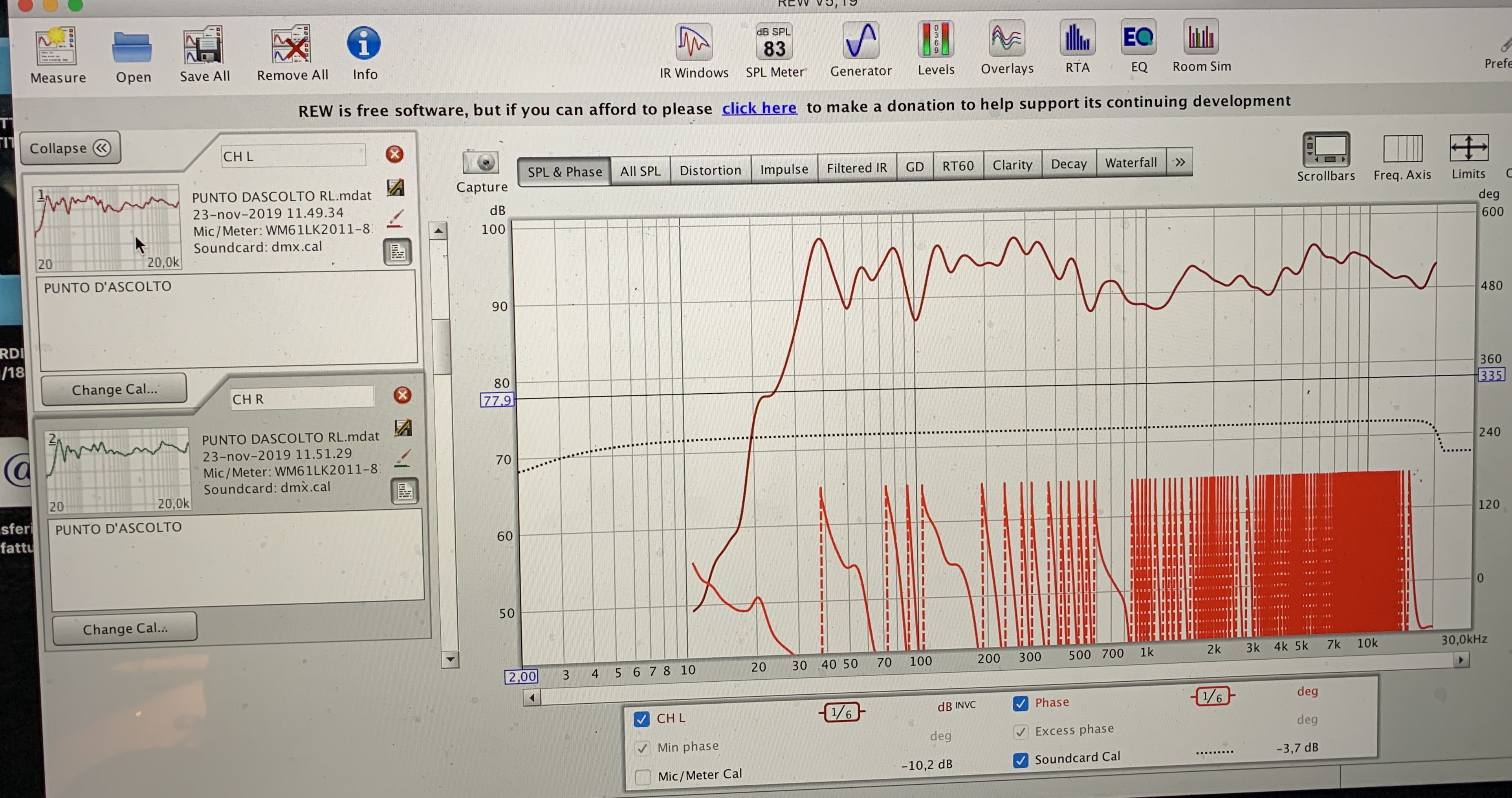1512x798 pixels.
Task: Enable the Mic/Meter Cal checkbox
Action: (643, 777)
